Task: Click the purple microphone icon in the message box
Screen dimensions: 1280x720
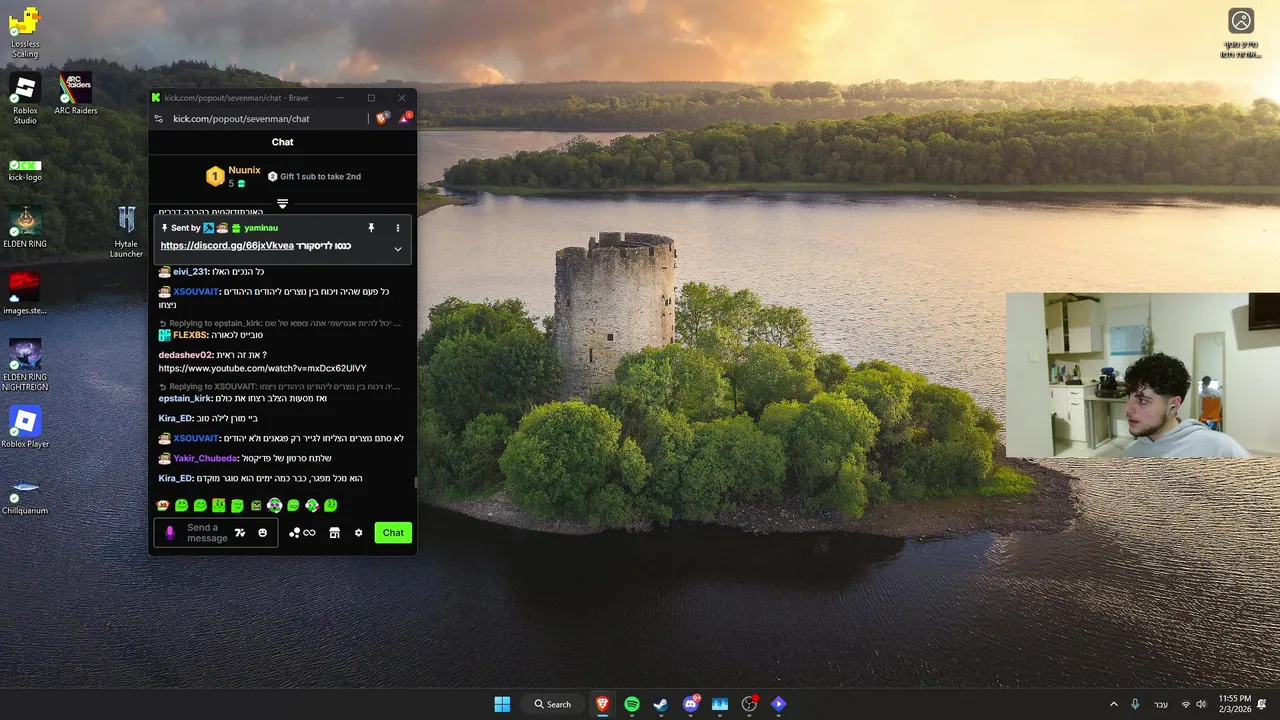Action: click(169, 533)
